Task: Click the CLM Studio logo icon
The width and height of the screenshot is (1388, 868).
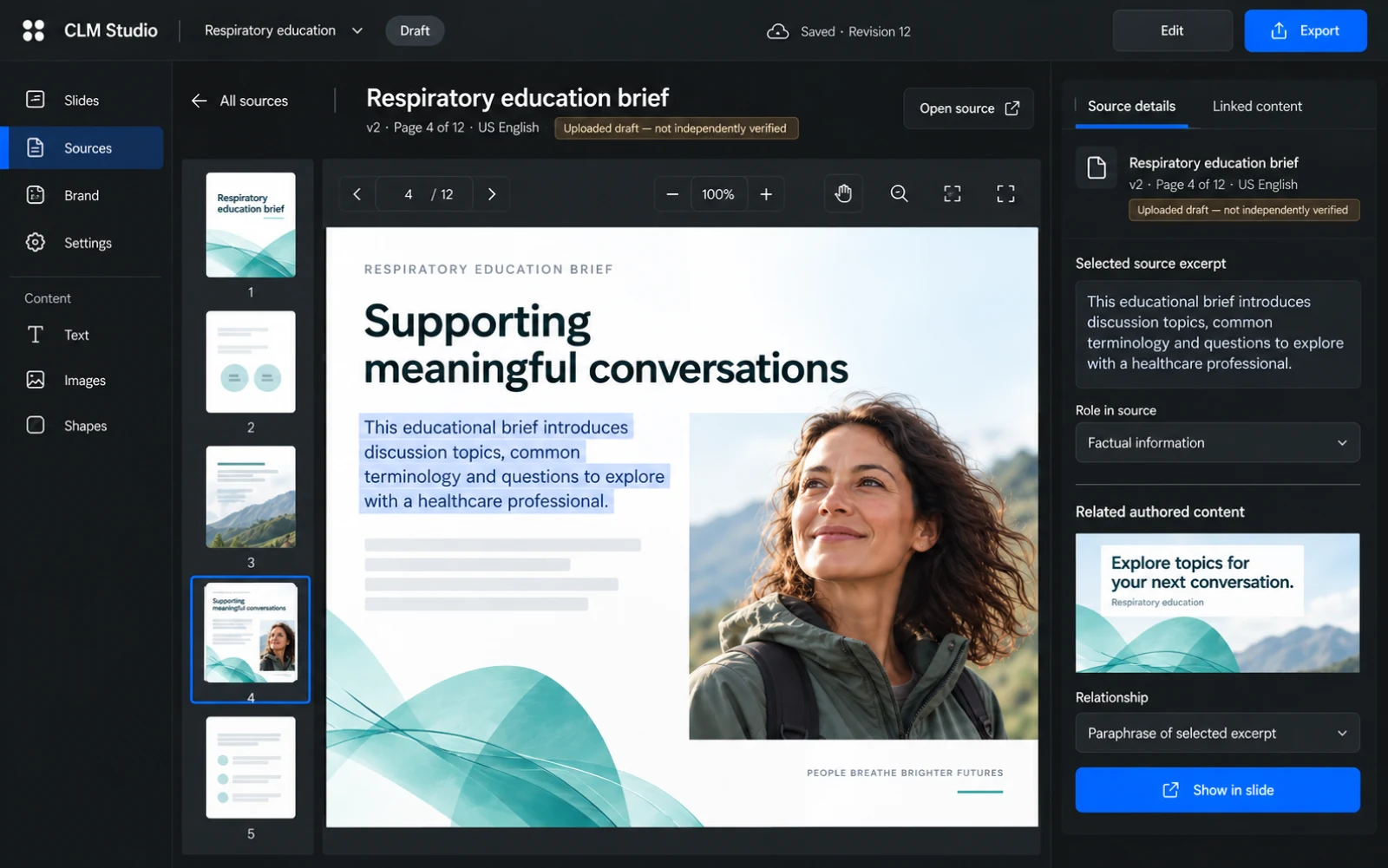Action: (33, 30)
